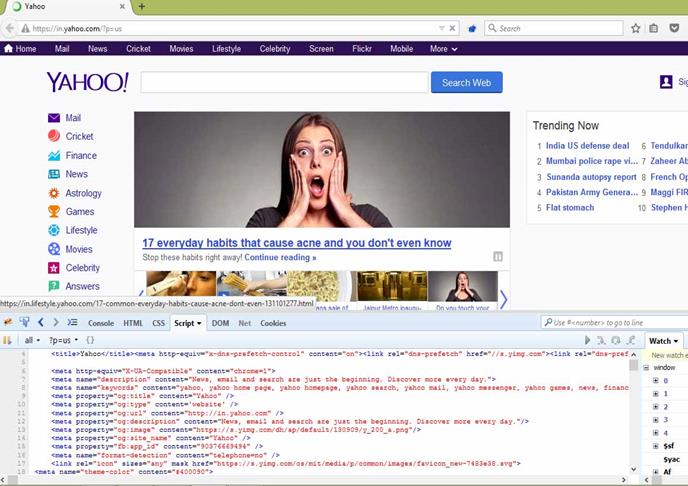The height and width of the screenshot is (486, 688).
Task: Open the More dropdown in Yahoo navbar
Action: 443,48
